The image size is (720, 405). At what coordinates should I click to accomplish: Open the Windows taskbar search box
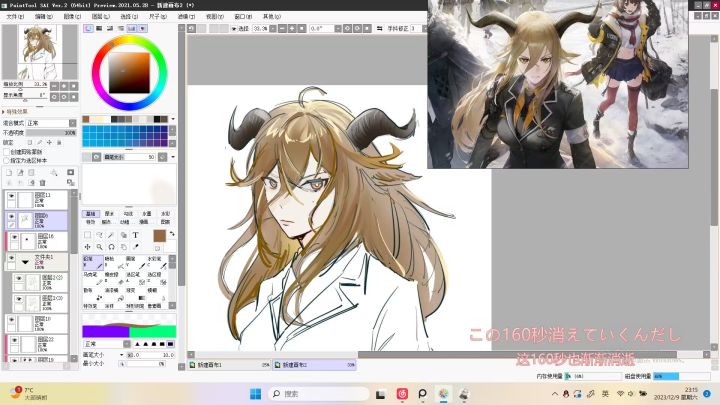[319, 394]
